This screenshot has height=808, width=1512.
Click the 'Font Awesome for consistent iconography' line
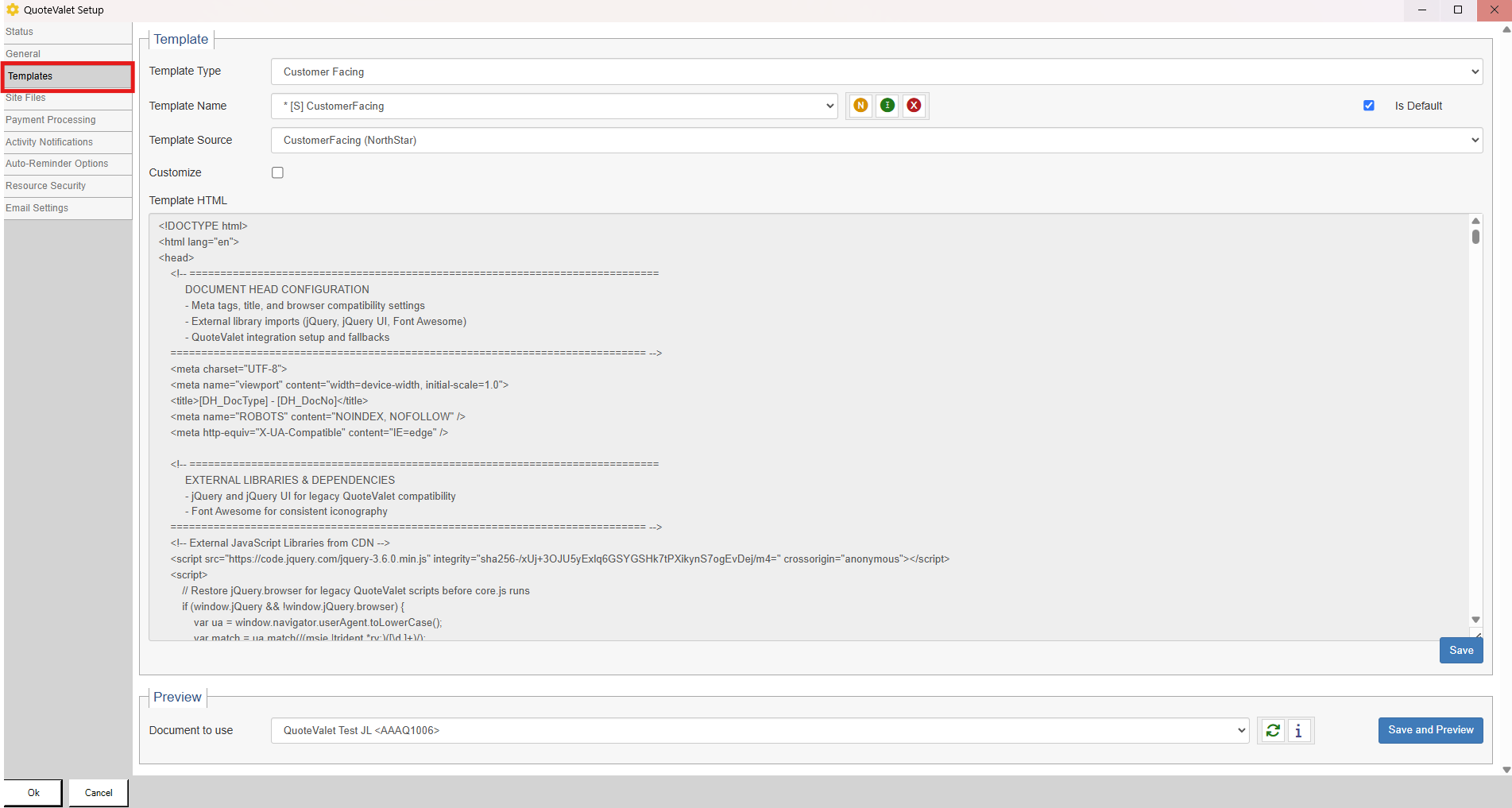287,512
